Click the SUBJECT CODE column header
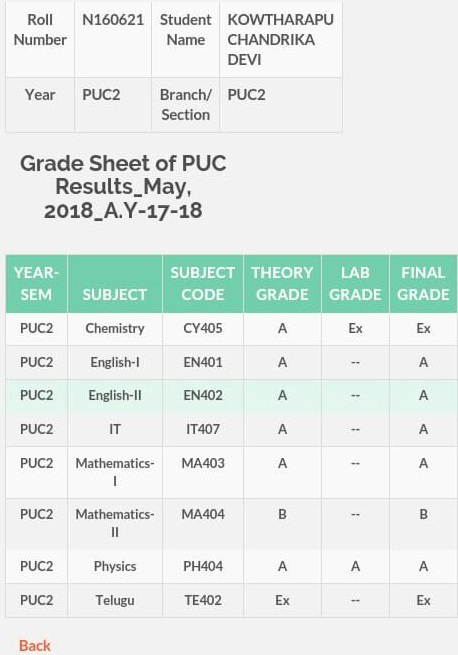Image resolution: width=458 pixels, height=655 pixels. point(203,284)
